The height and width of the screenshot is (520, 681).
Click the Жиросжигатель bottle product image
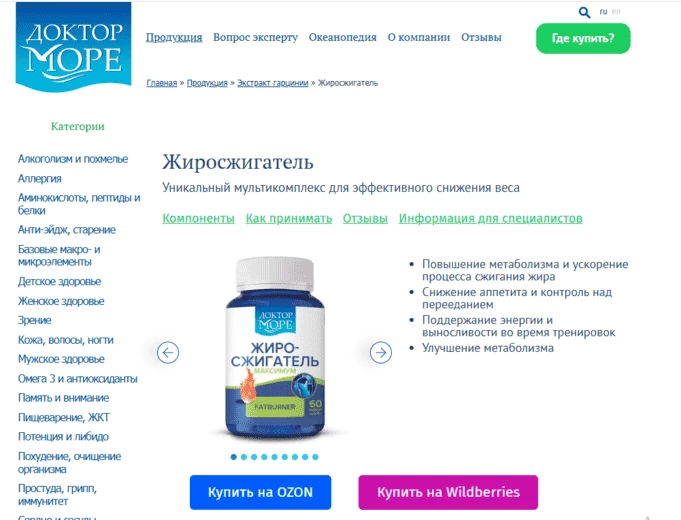tap(275, 348)
